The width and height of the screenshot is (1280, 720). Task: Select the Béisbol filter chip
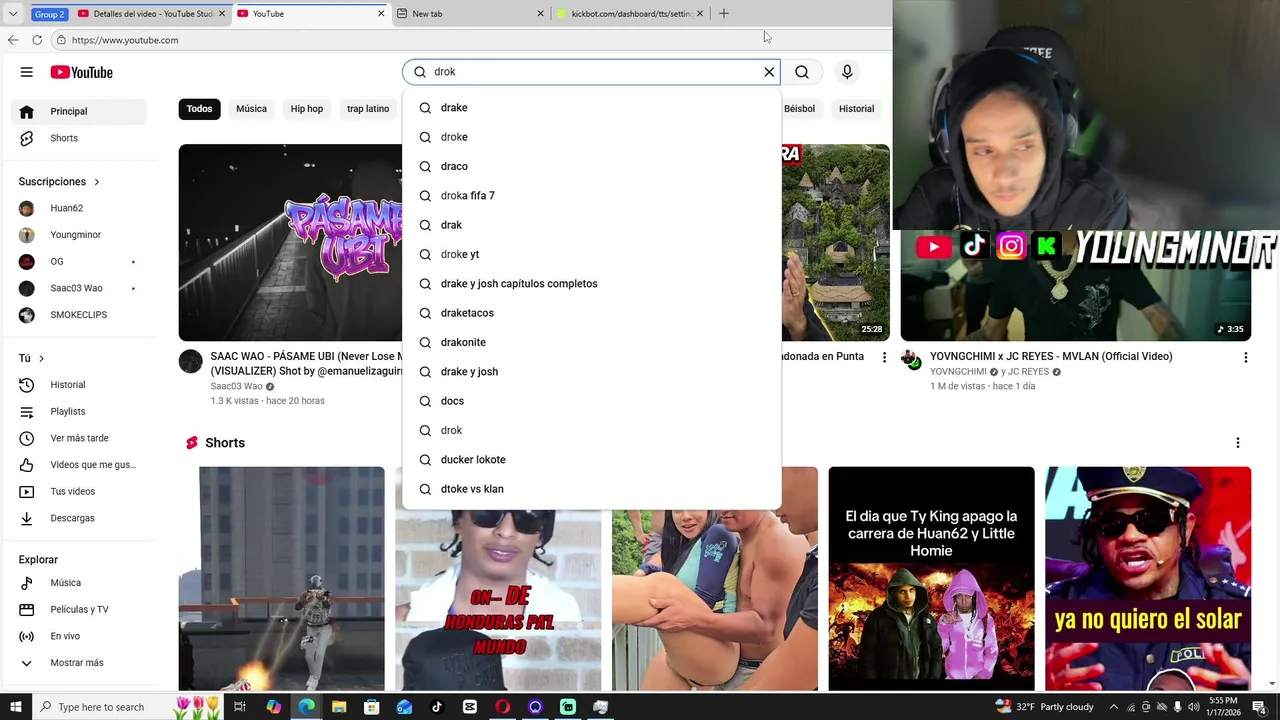(x=799, y=109)
